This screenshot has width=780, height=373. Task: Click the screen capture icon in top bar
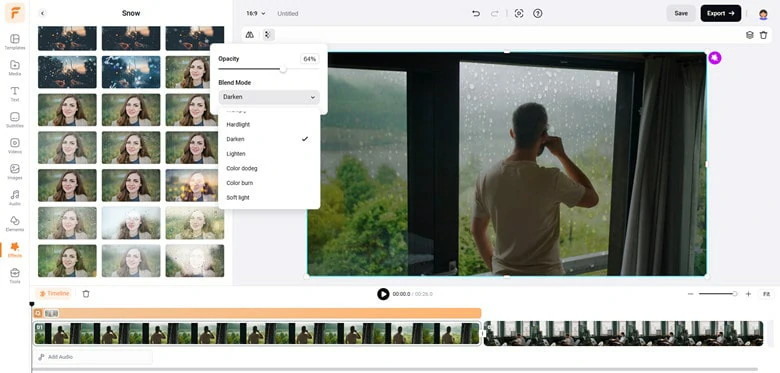[x=519, y=13]
